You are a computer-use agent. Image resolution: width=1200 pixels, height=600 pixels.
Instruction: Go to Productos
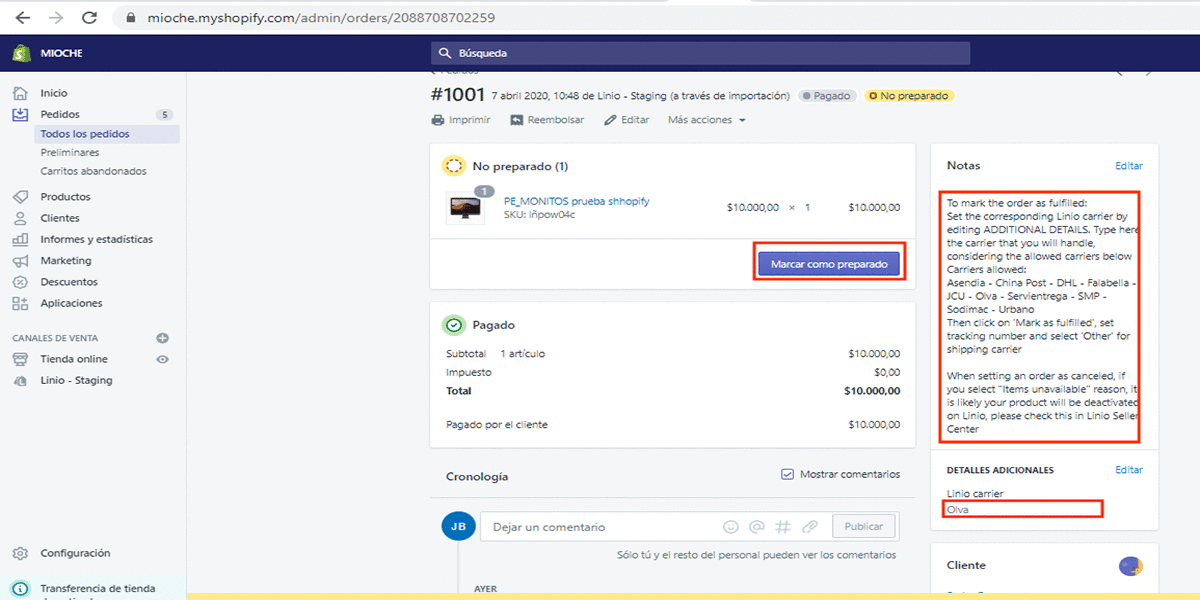(x=65, y=197)
